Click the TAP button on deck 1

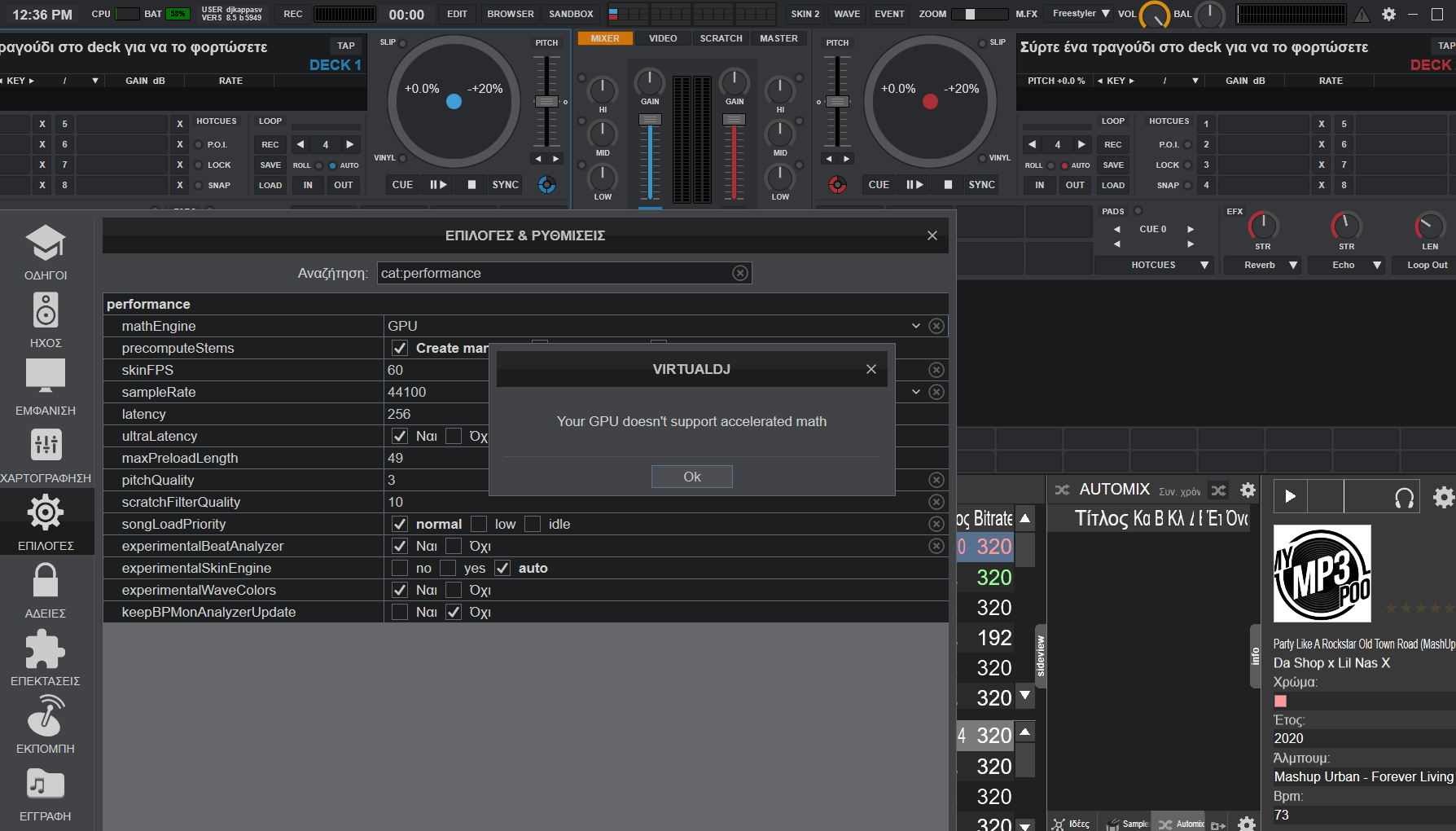coord(346,46)
